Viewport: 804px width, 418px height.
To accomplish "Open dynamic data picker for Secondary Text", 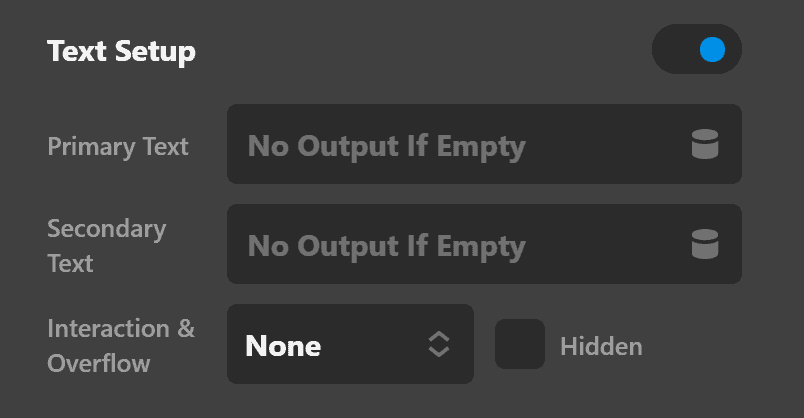I will 705,244.
